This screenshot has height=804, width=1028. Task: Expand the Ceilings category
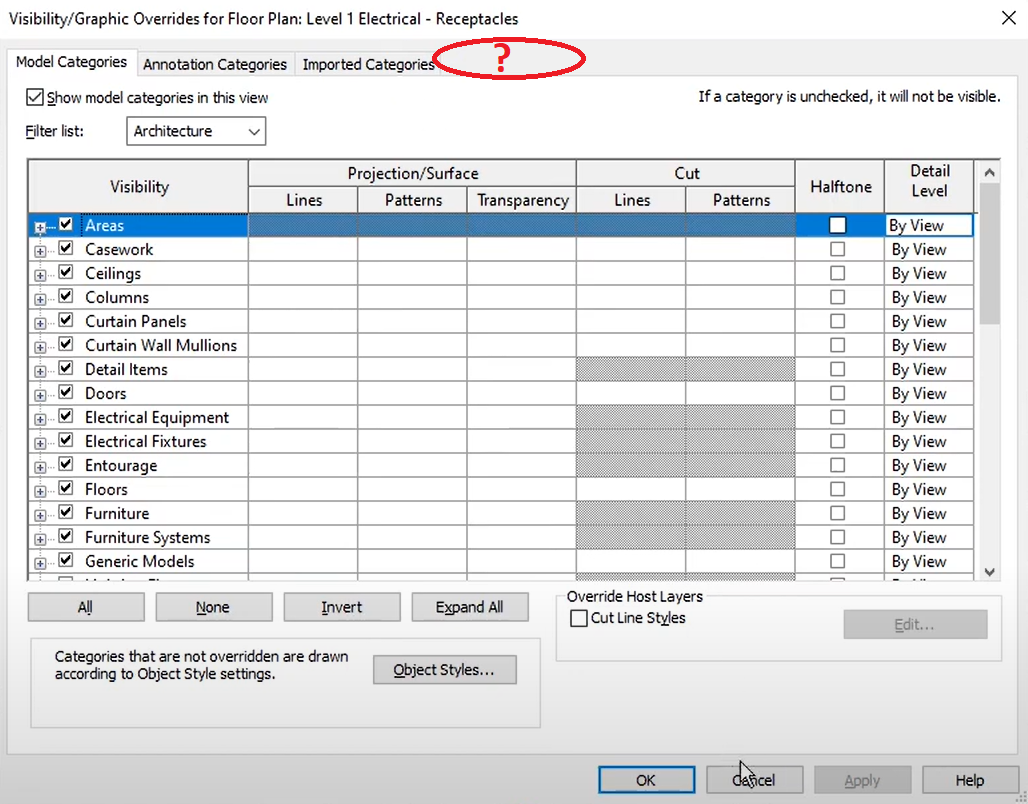40,275
